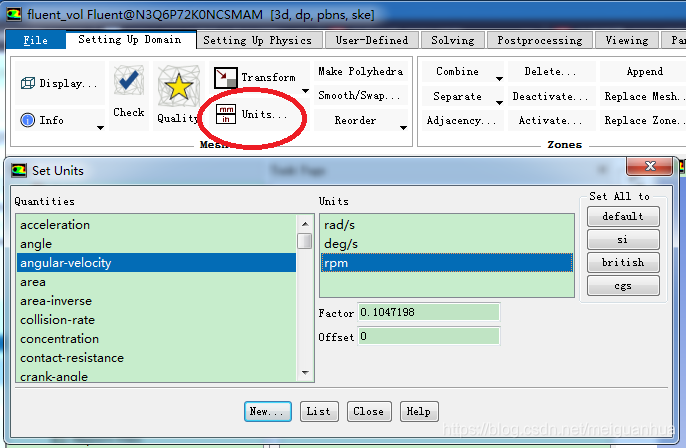Open the mesh Display dialog
686x448 pixels.
point(59,83)
